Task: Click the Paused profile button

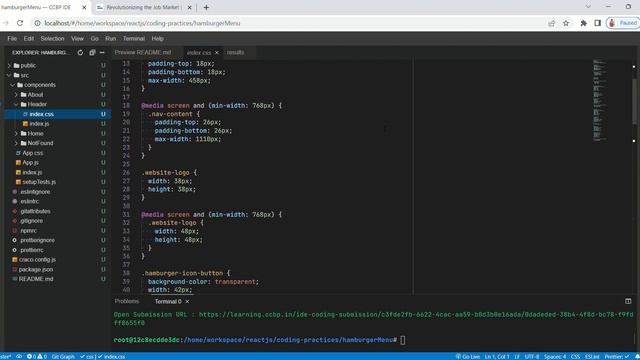Action: click(x=622, y=23)
